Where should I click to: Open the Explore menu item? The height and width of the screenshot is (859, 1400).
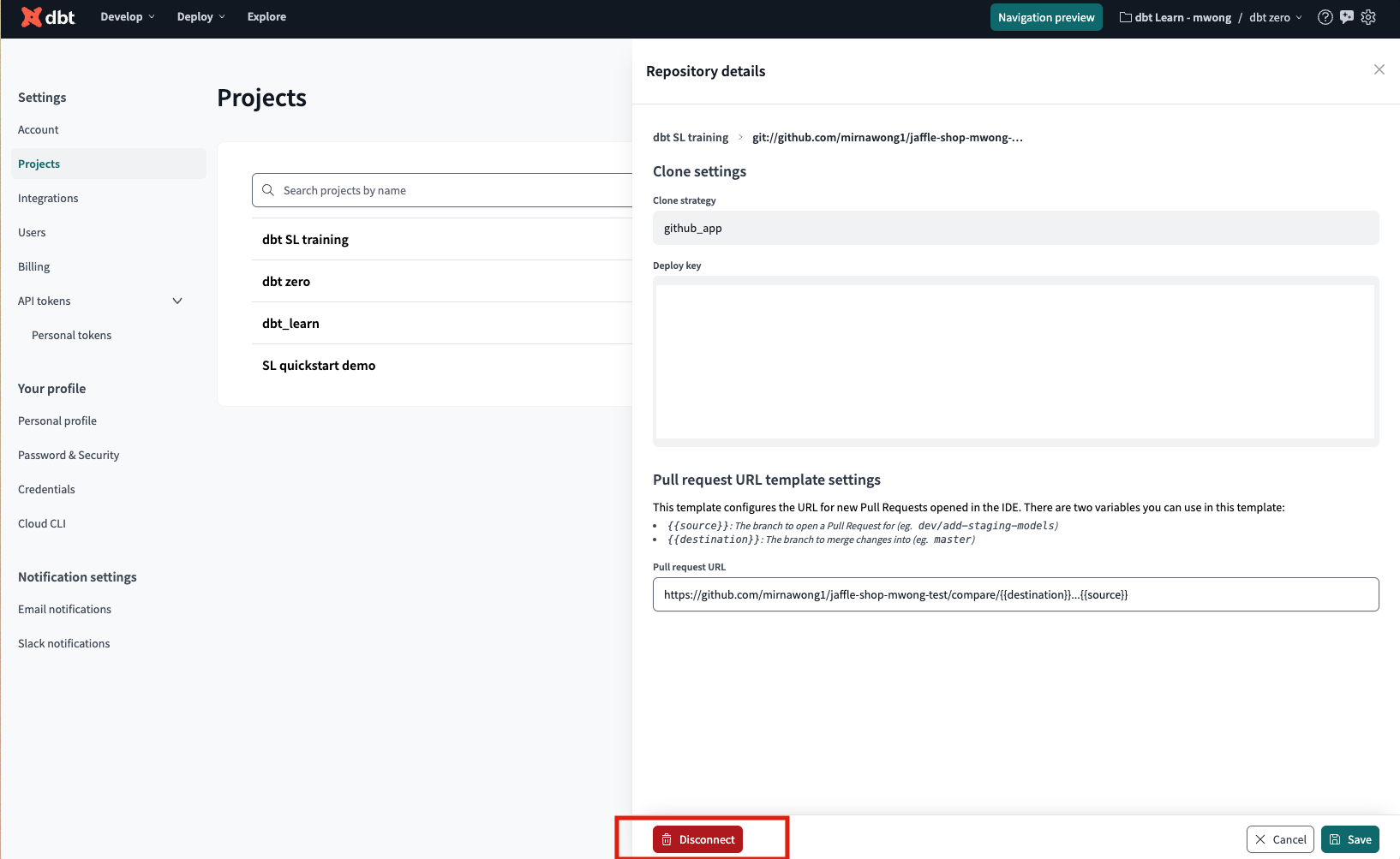pos(266,16)
